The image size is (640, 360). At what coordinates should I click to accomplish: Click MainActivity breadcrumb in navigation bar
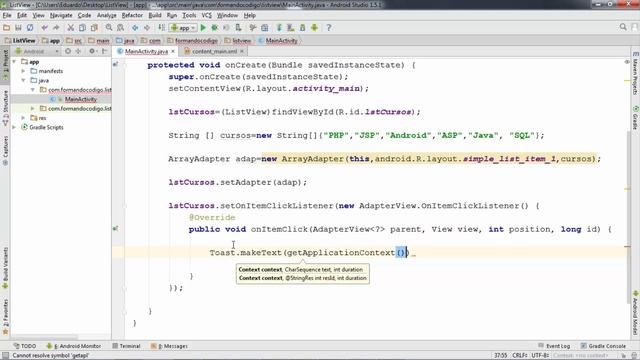click(x=278, y=40)
